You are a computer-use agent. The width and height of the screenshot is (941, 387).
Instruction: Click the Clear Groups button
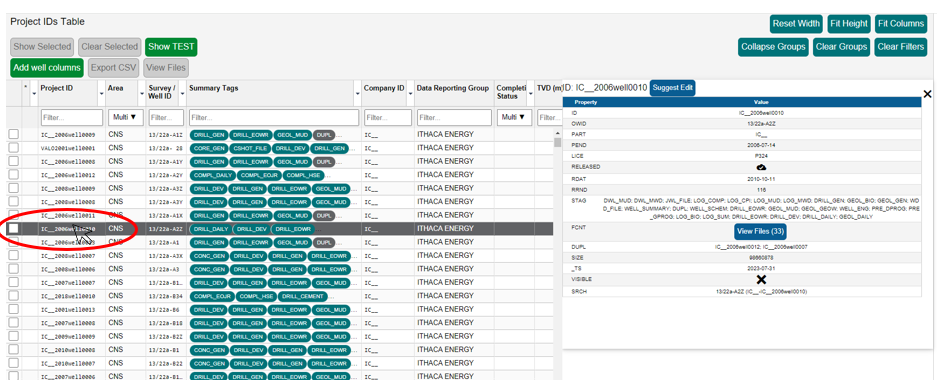pyautogui.click(x=842, y=47)
